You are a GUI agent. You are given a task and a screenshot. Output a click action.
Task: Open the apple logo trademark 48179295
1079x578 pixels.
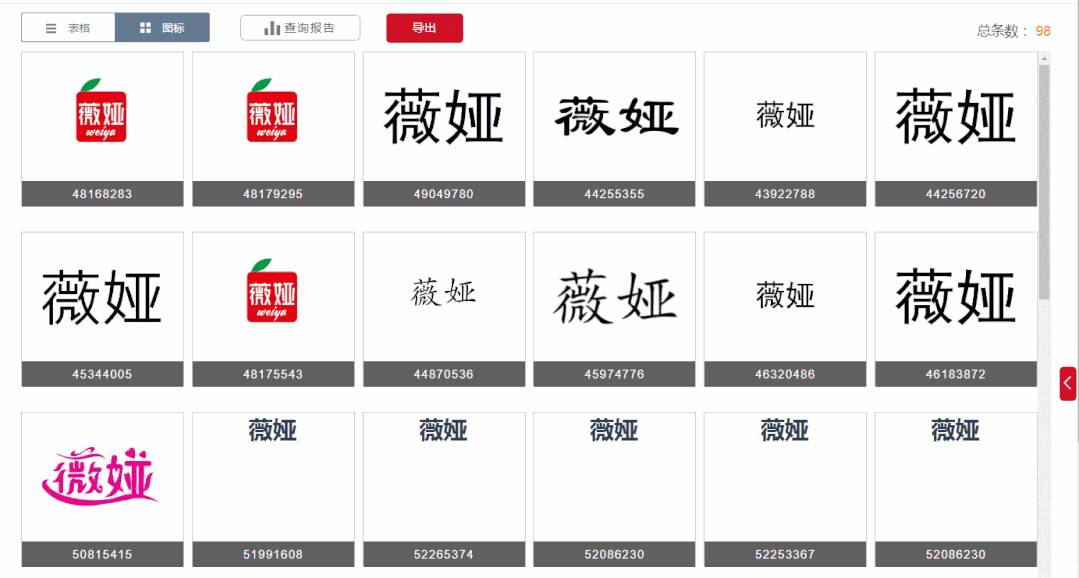click(x=272, y=115)
